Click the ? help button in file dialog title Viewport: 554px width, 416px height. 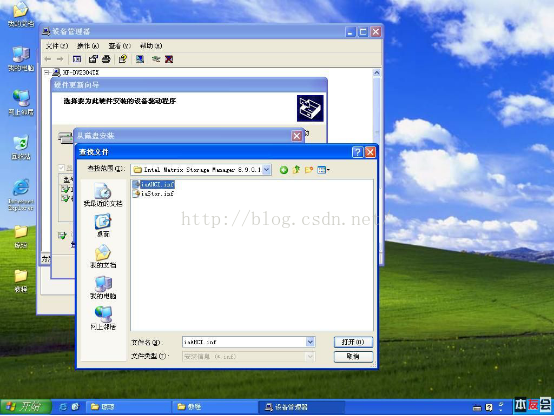[358, 152]
